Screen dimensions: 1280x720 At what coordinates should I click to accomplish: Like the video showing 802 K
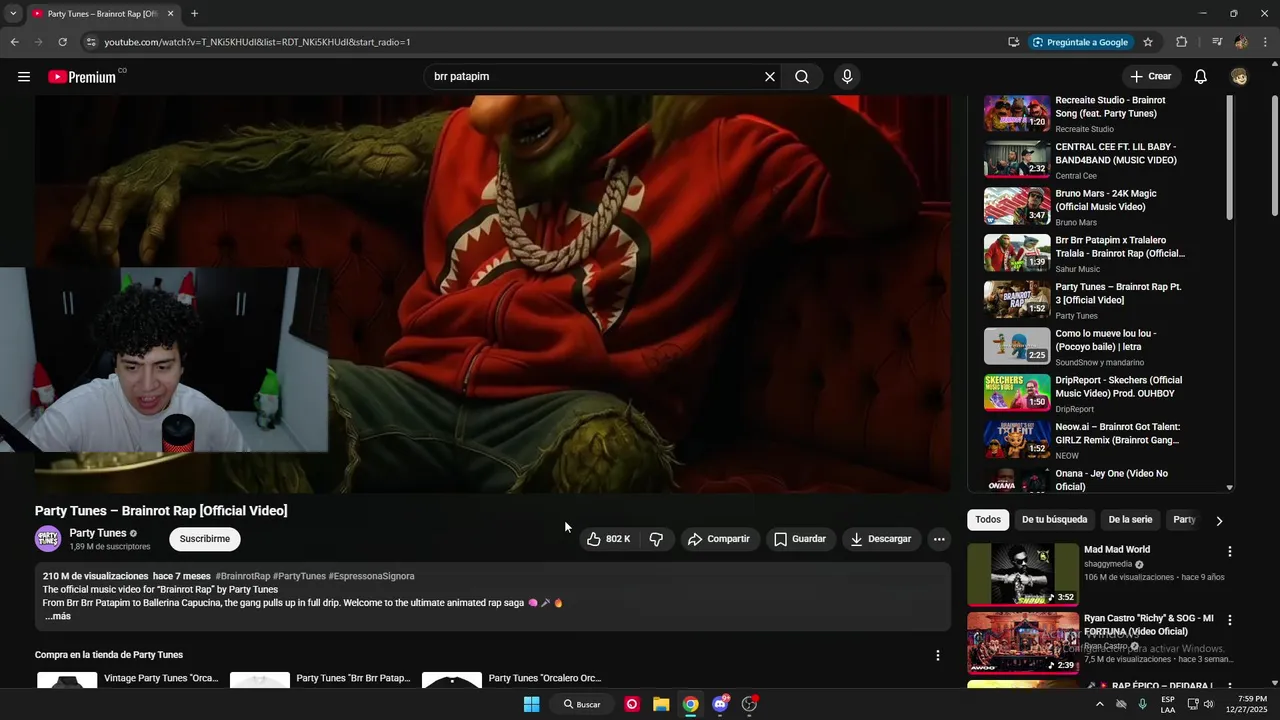[608, 539]
